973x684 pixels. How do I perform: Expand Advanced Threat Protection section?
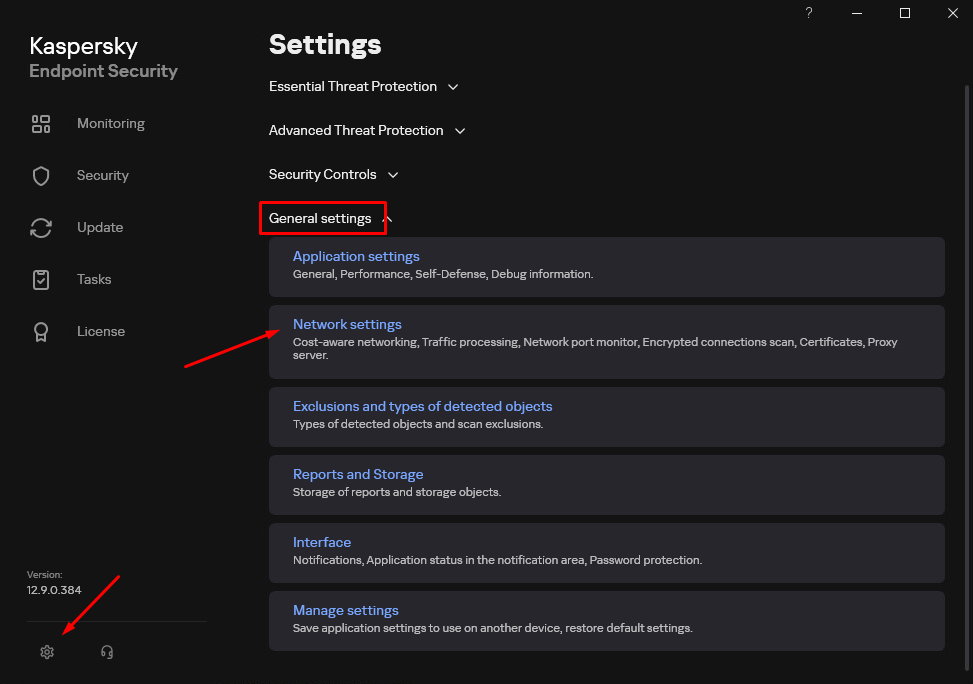(366, 131)
